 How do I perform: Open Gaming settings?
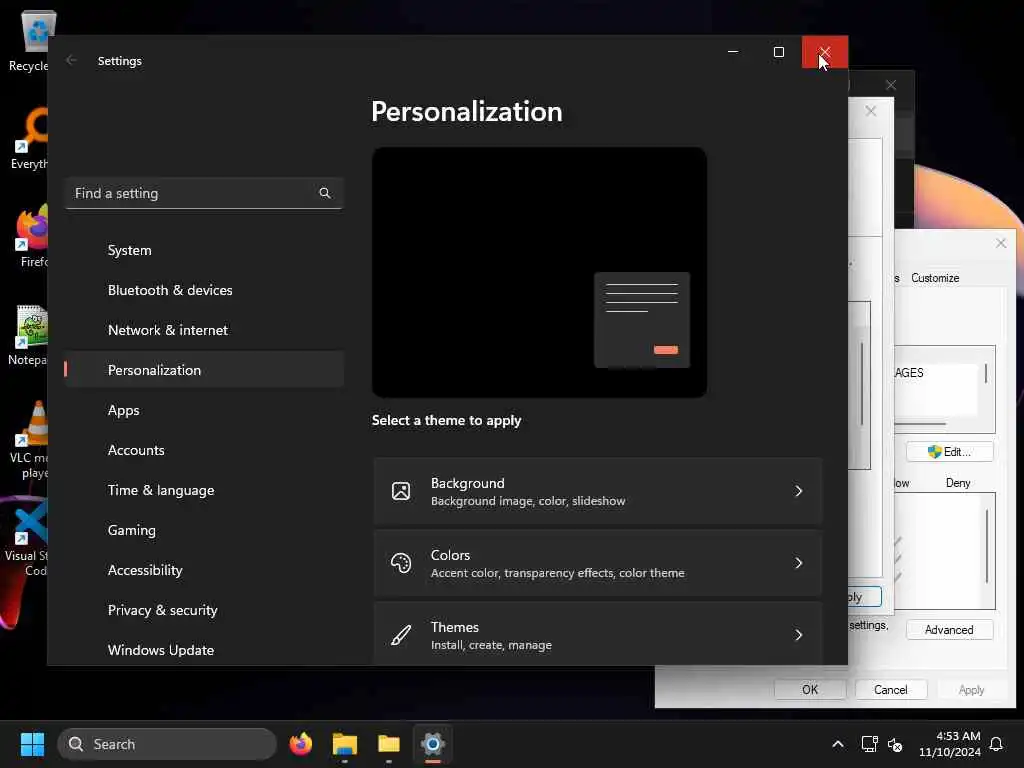point(204,530)
